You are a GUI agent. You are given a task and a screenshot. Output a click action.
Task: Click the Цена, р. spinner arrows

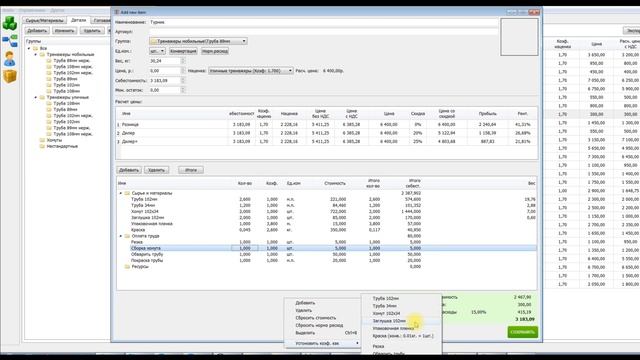coord(183,71)
